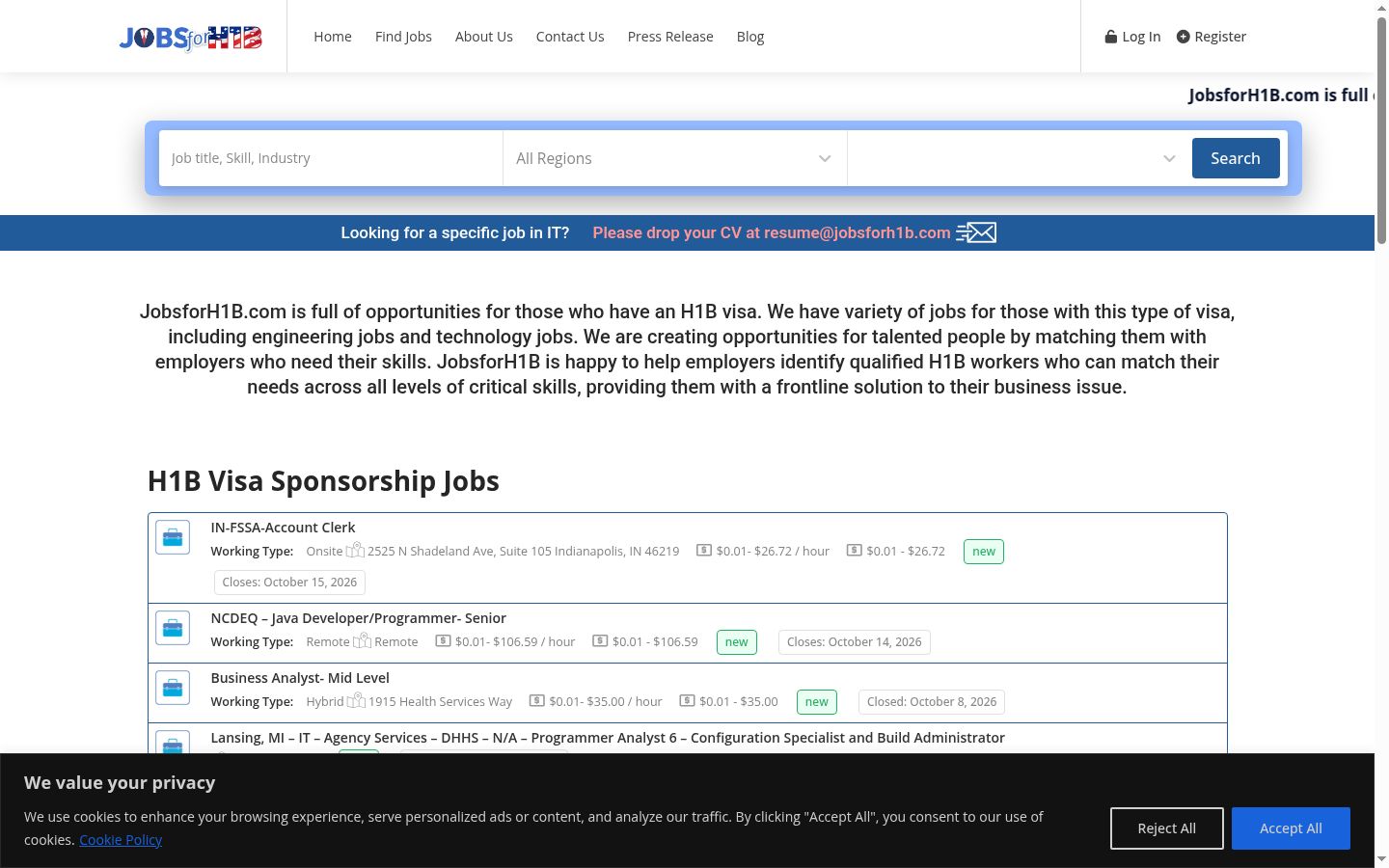The height and width of the screenshot is (868, 1389).
Task: Click the Register plus icon
Action: point(1184,37)
